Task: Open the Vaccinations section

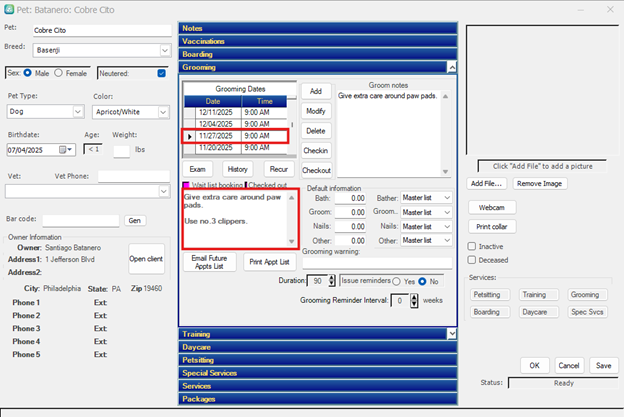Action: (x=318, y=41)
